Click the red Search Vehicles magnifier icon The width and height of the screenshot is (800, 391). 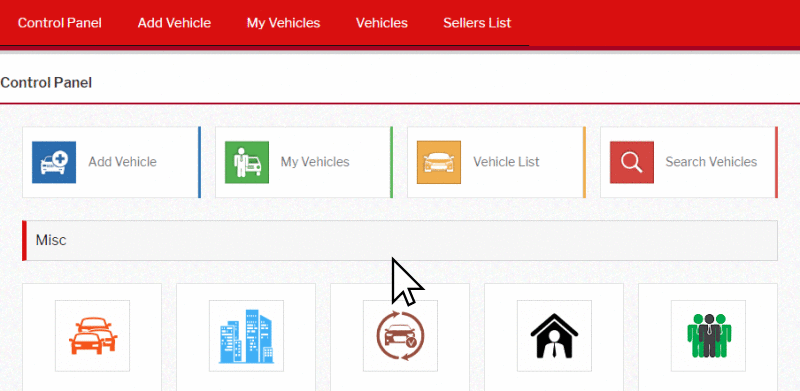(632, 162)
